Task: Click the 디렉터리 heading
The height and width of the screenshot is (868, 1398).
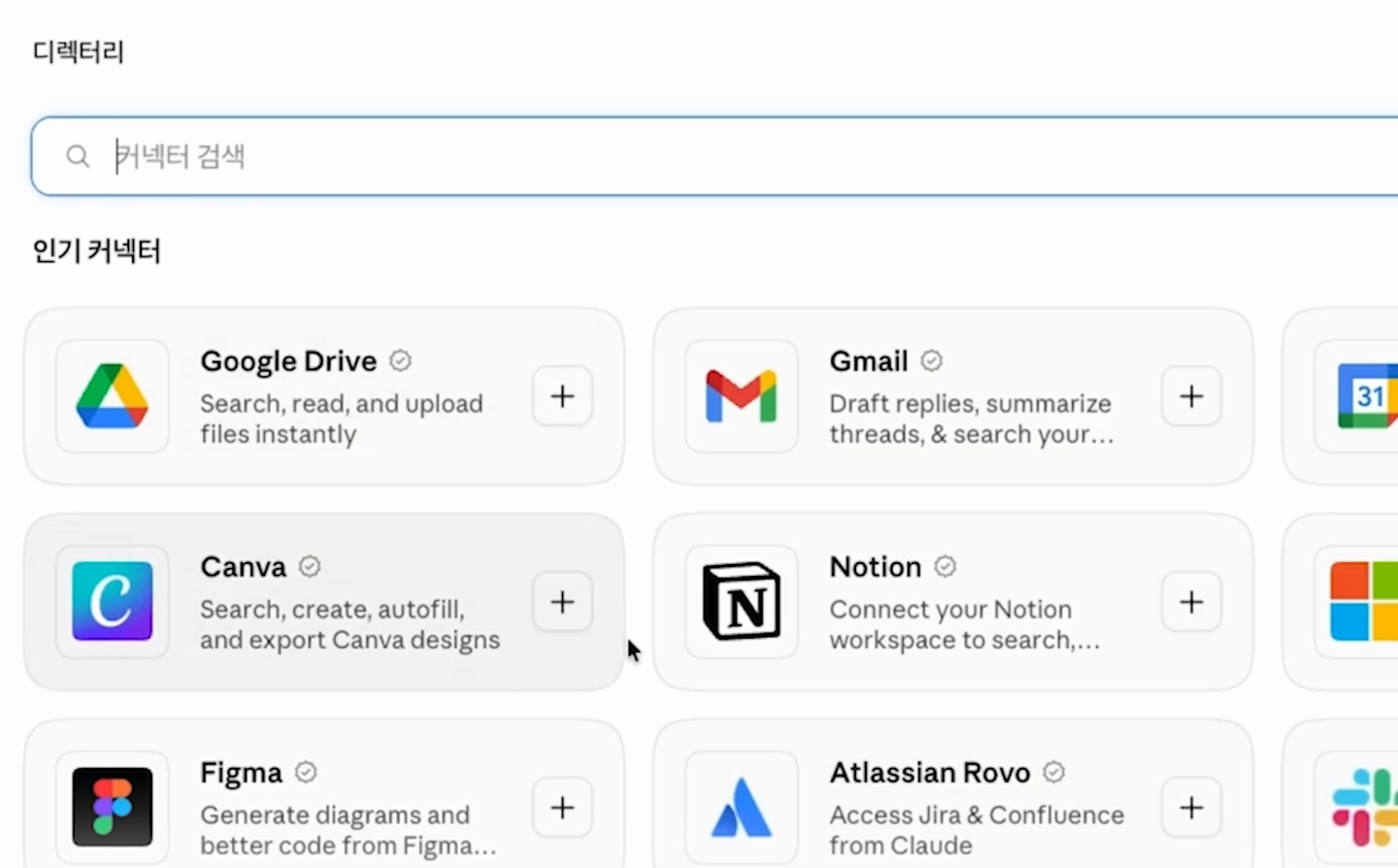Action: tap(79, 51)
